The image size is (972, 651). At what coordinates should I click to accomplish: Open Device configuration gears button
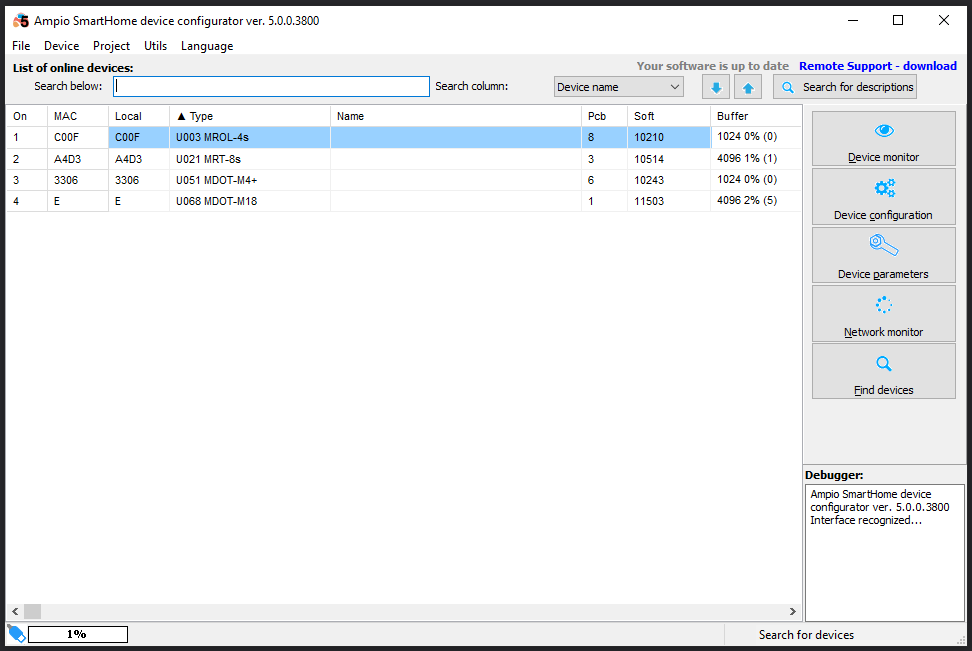coord(883,197)
